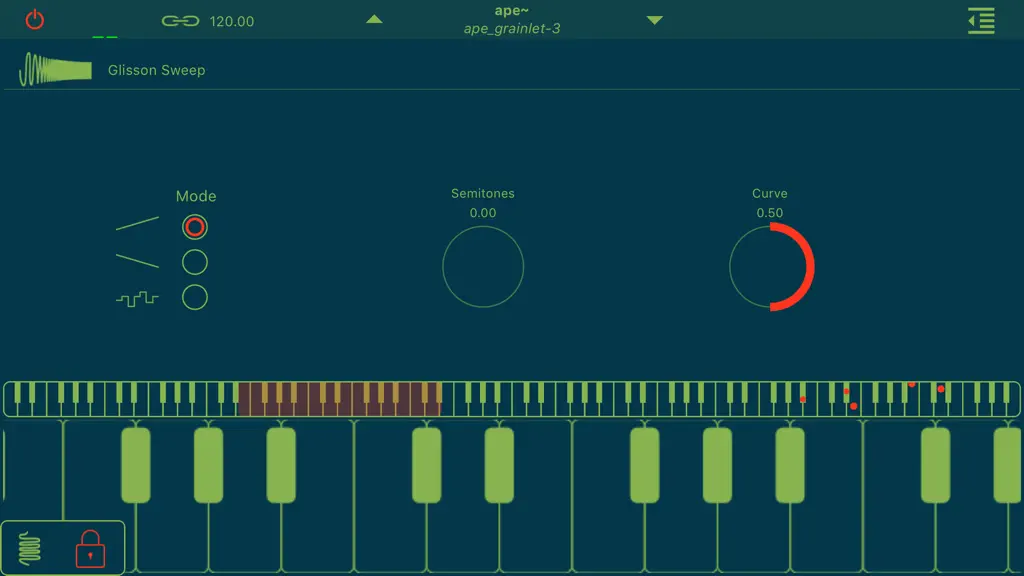
Task: Click the highlighted range on mini keyboard
Action: [340, 399]
